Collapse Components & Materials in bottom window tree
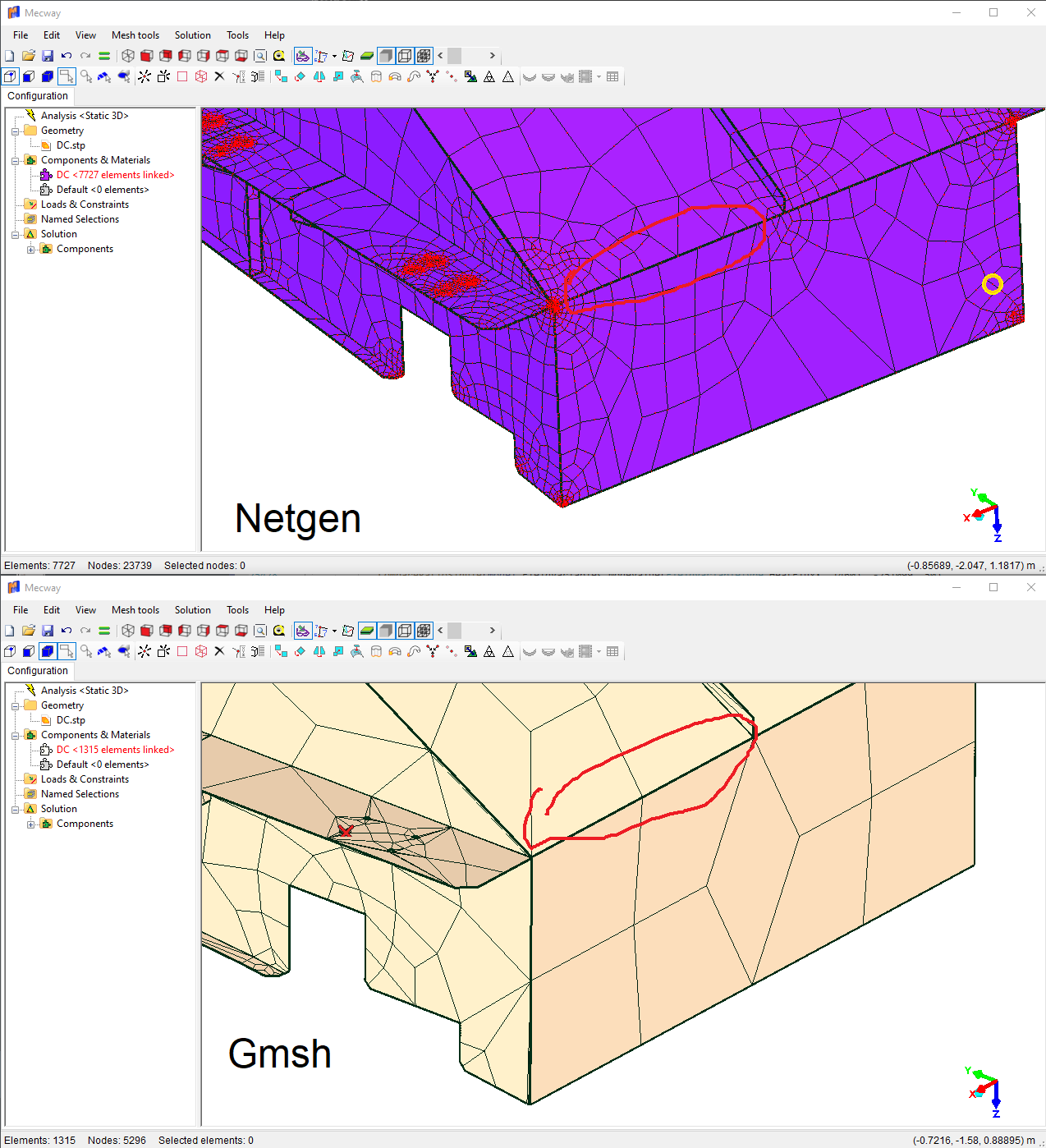The height and width of the screenshot is (1148, 1046). 15,736
